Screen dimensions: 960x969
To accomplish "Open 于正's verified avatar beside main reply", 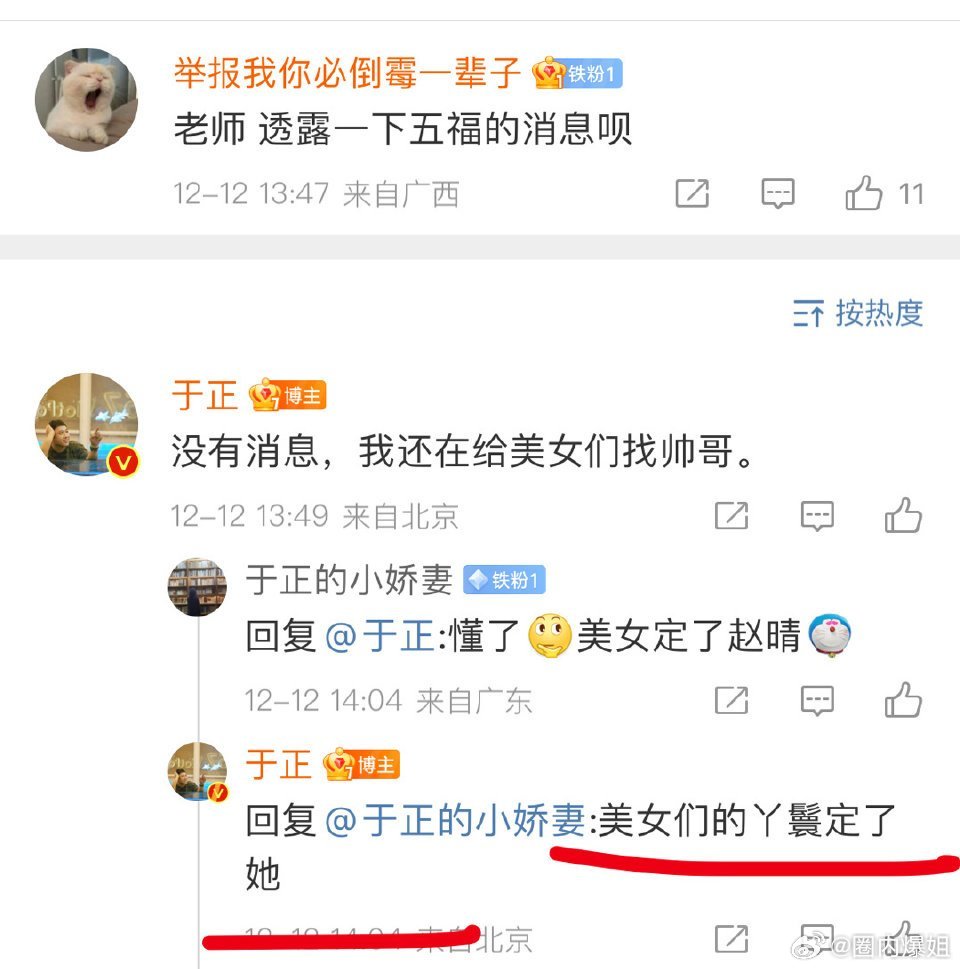I will coord(87,425).
